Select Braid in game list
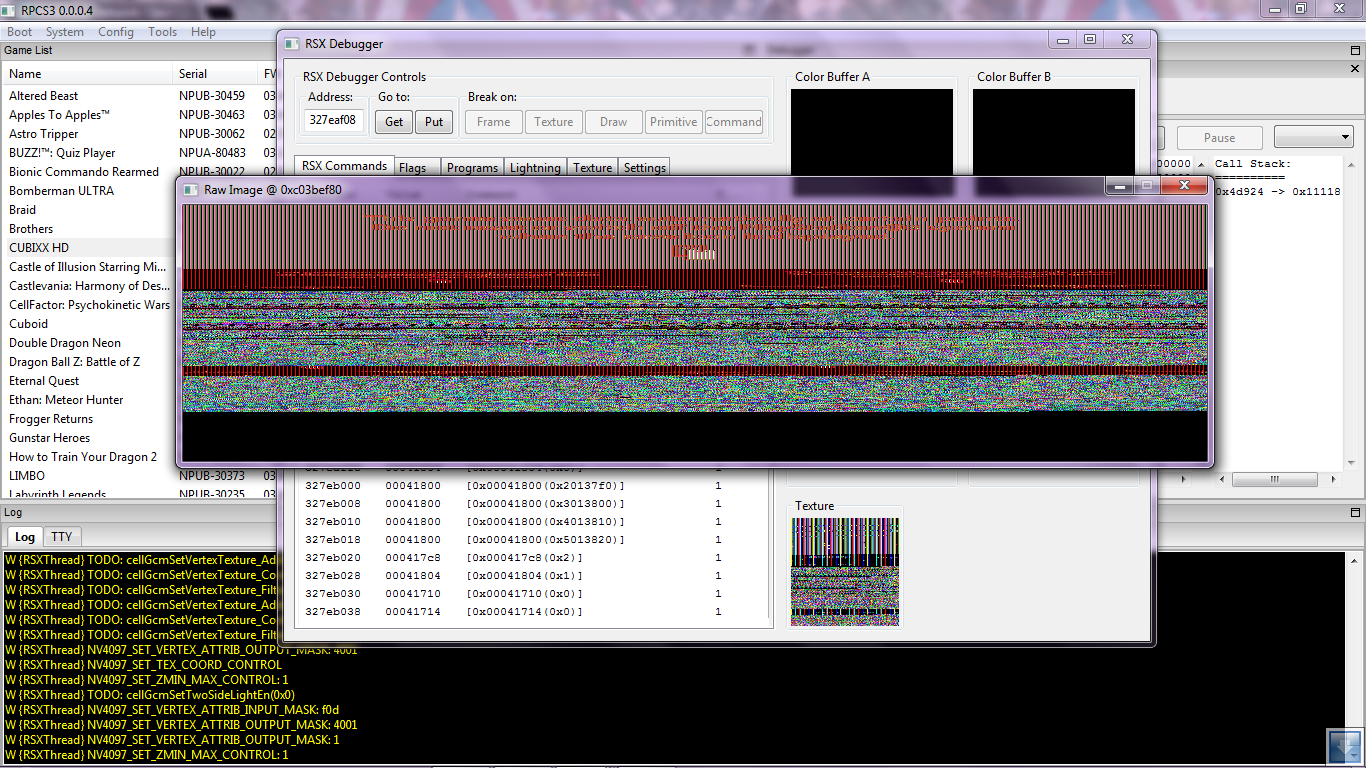 22,210
